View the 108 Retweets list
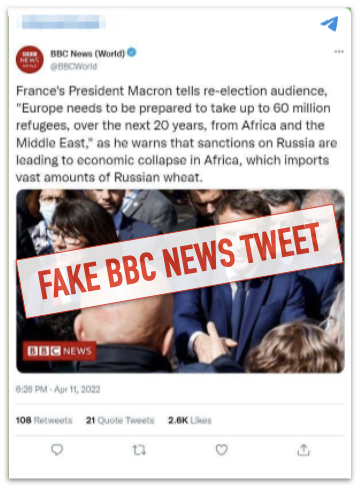The image size is (362, 491). point(44,420)
